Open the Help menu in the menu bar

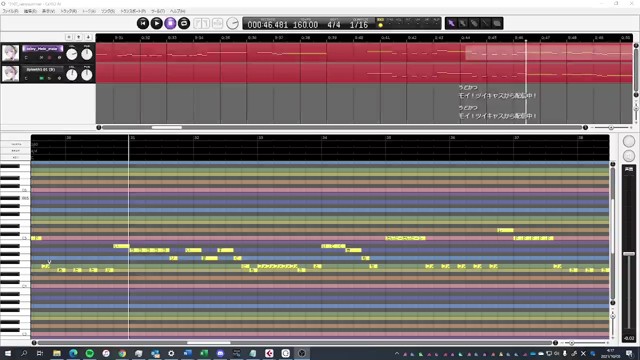tap(177, 11)
